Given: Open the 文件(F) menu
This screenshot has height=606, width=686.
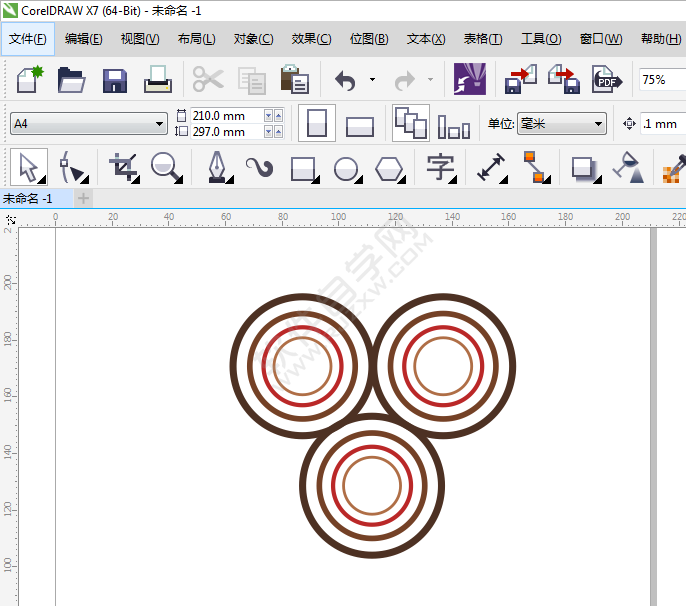Looking at the screenshot, I should click(28, 39).
